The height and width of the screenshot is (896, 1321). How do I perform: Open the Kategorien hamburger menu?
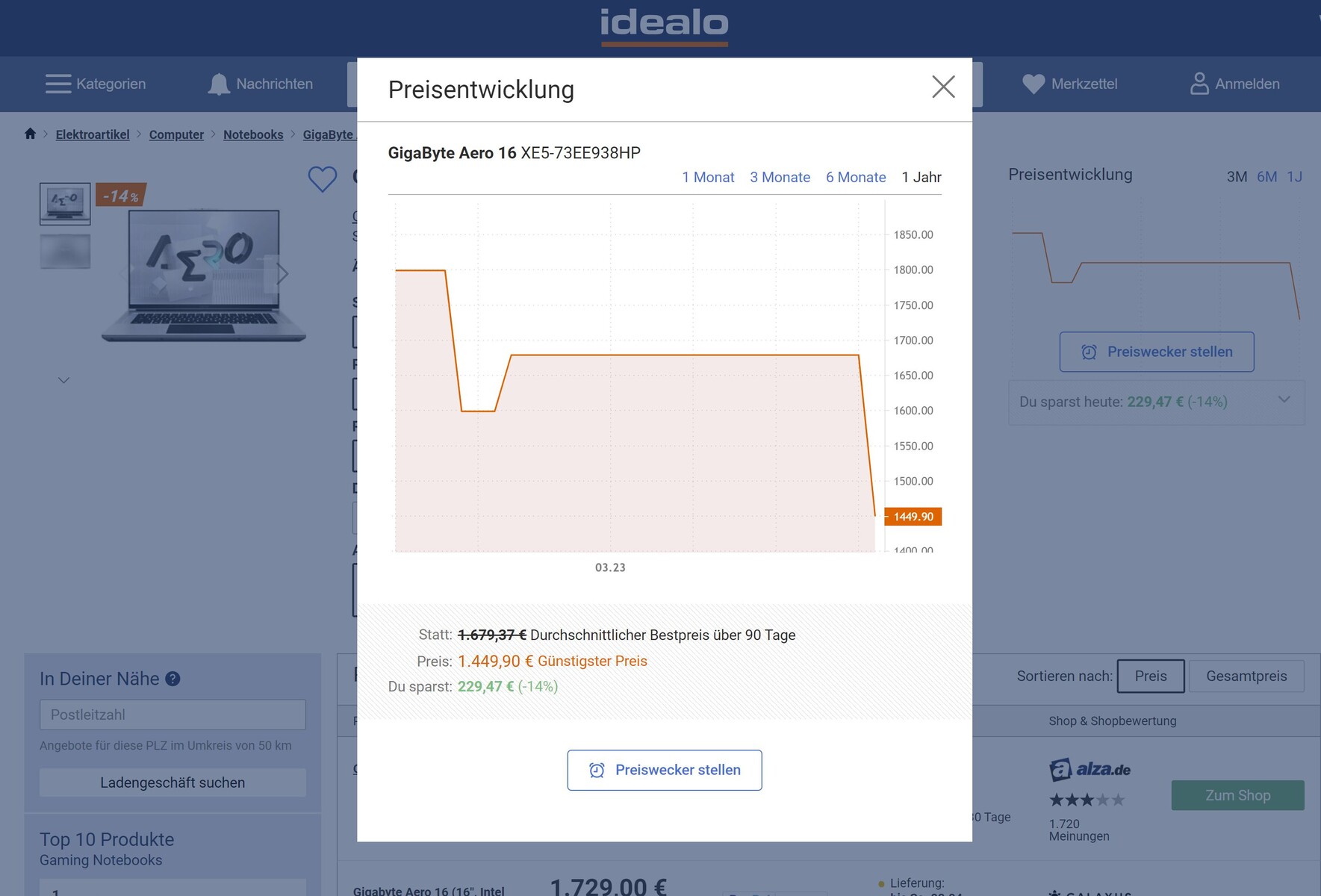click(58, 84)
